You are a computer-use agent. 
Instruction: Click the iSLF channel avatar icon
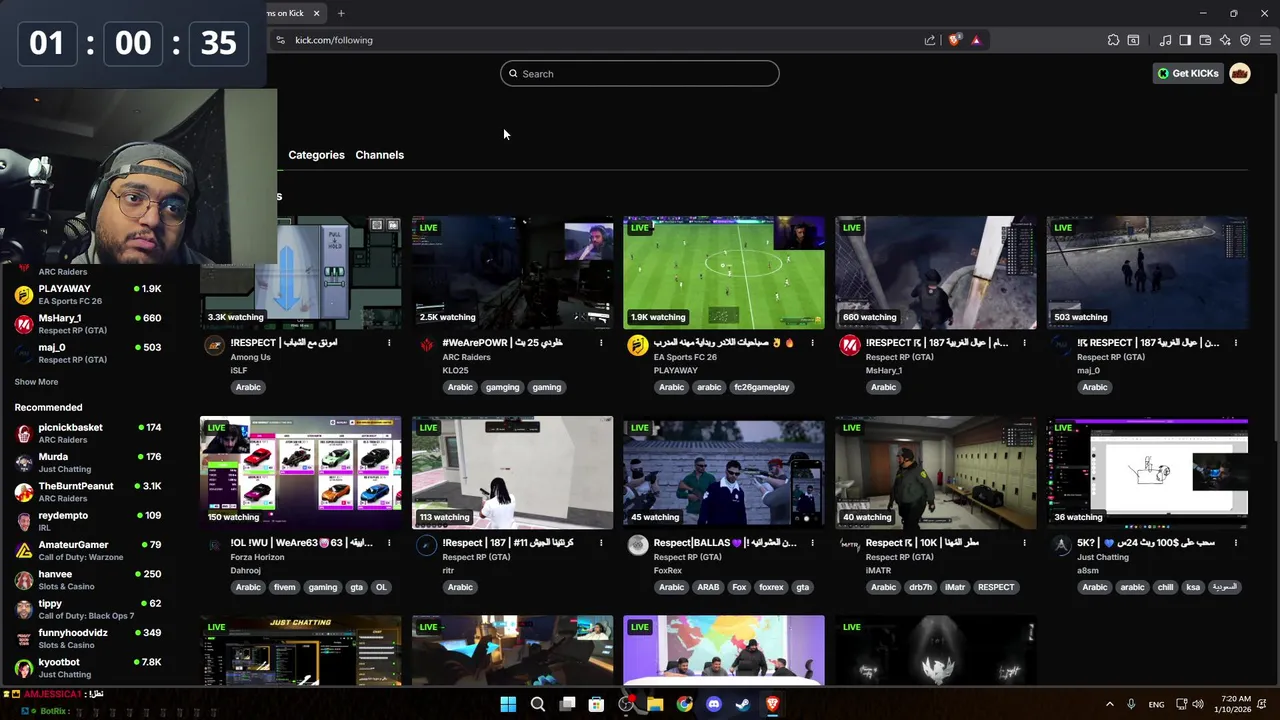point(214,345)
